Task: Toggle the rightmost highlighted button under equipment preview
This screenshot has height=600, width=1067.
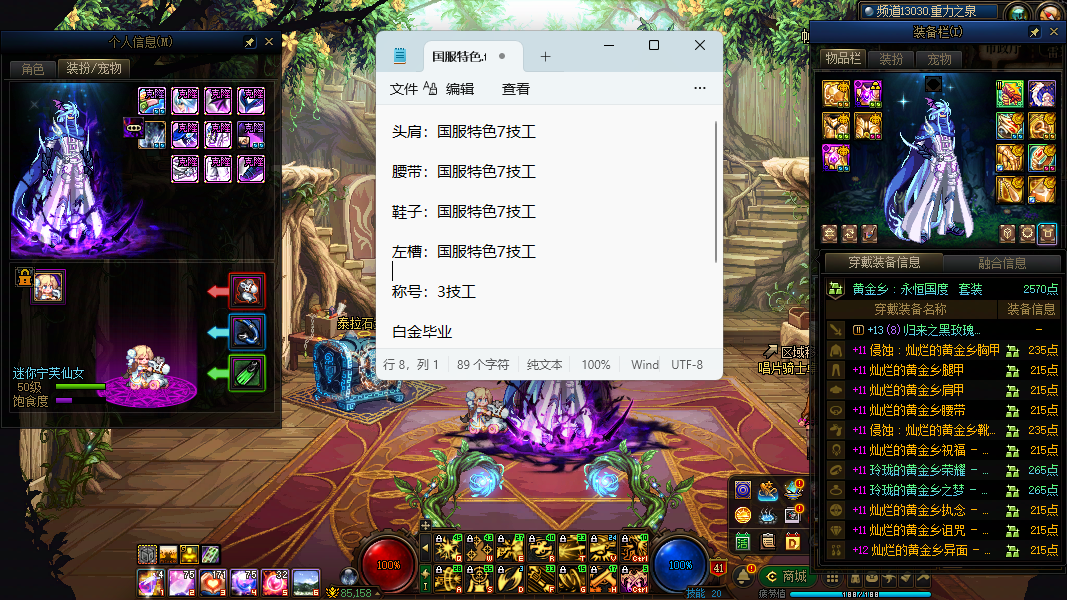Action: point(1047,234)
